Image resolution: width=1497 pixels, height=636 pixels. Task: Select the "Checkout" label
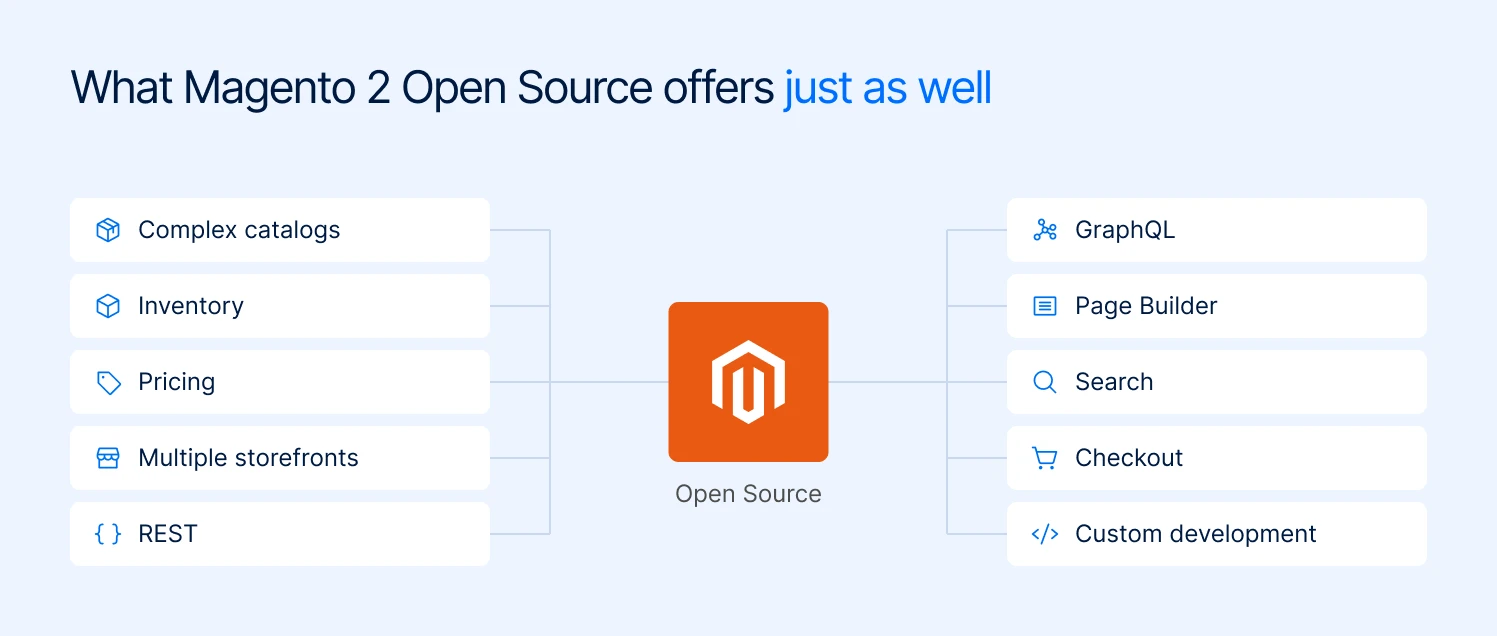(x=1129, y=458)
